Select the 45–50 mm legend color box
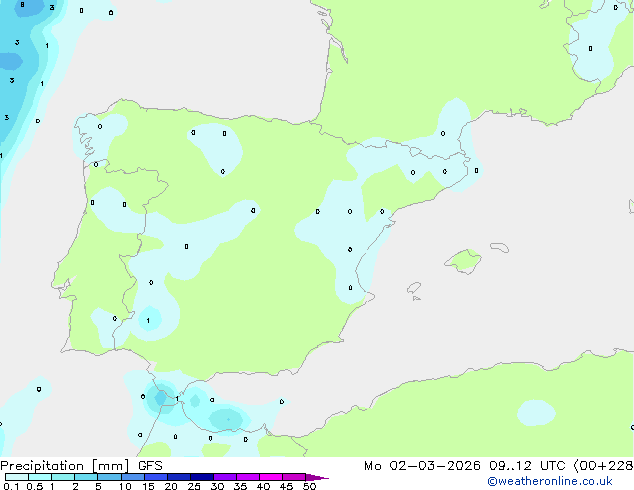 [x=294, y=477]
